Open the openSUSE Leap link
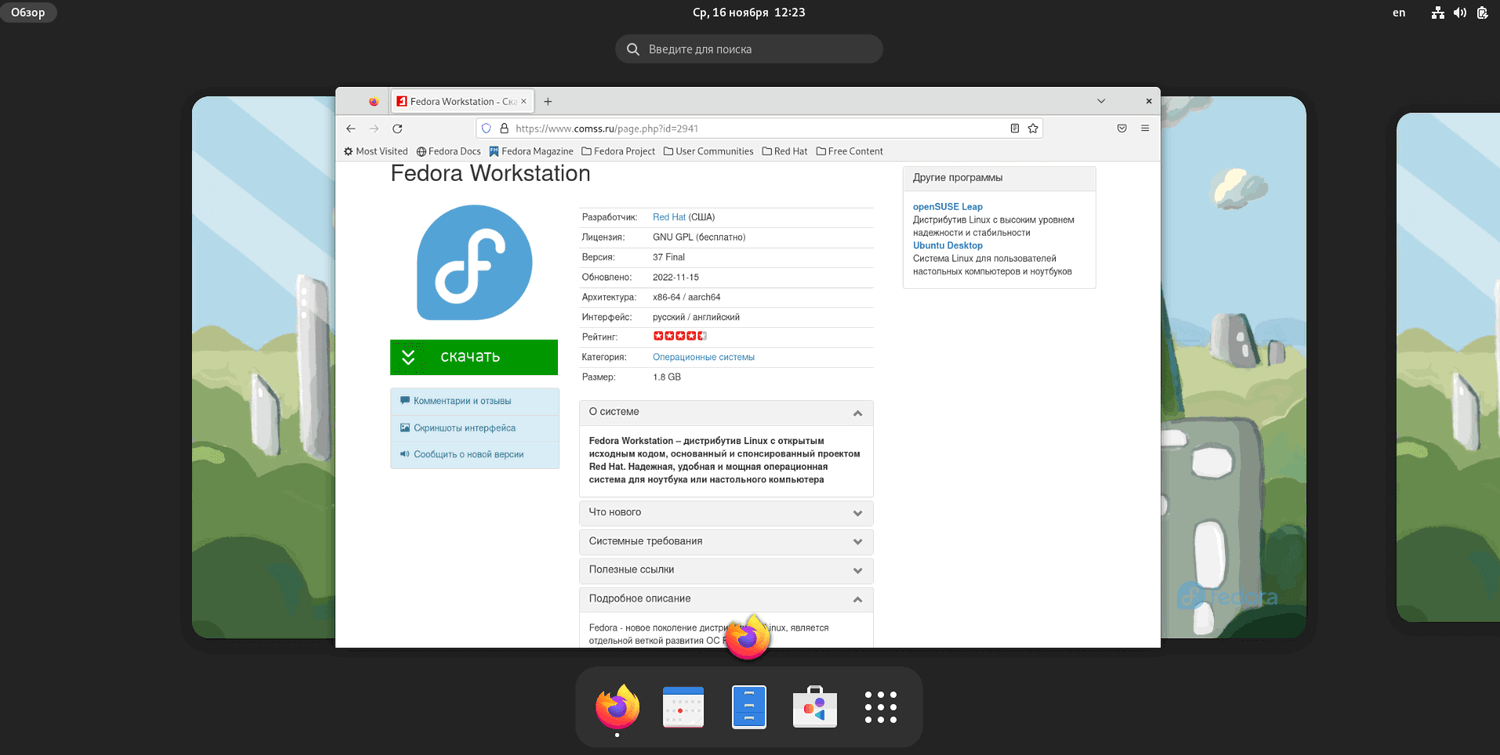 click(948, 207)
